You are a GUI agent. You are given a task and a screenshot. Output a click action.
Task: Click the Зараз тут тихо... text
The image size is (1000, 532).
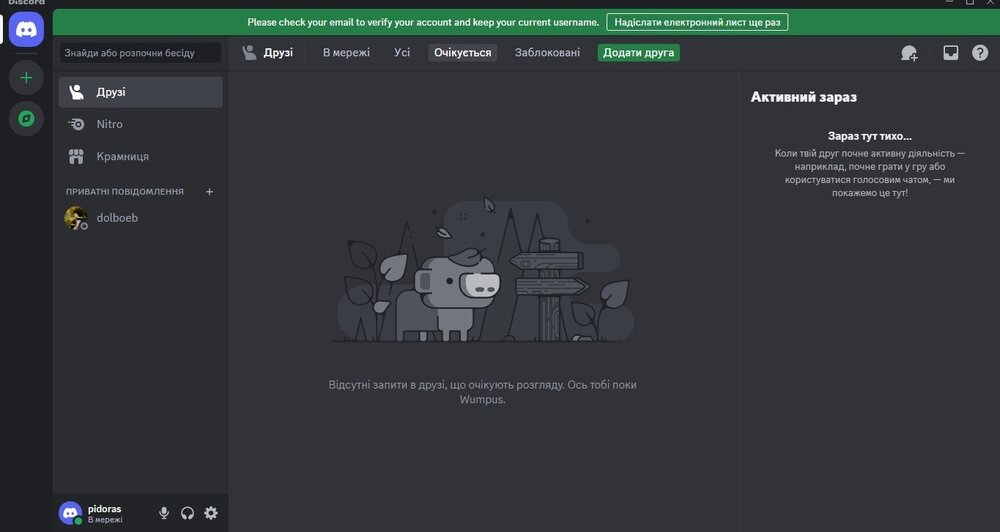(x=869, y=136)
